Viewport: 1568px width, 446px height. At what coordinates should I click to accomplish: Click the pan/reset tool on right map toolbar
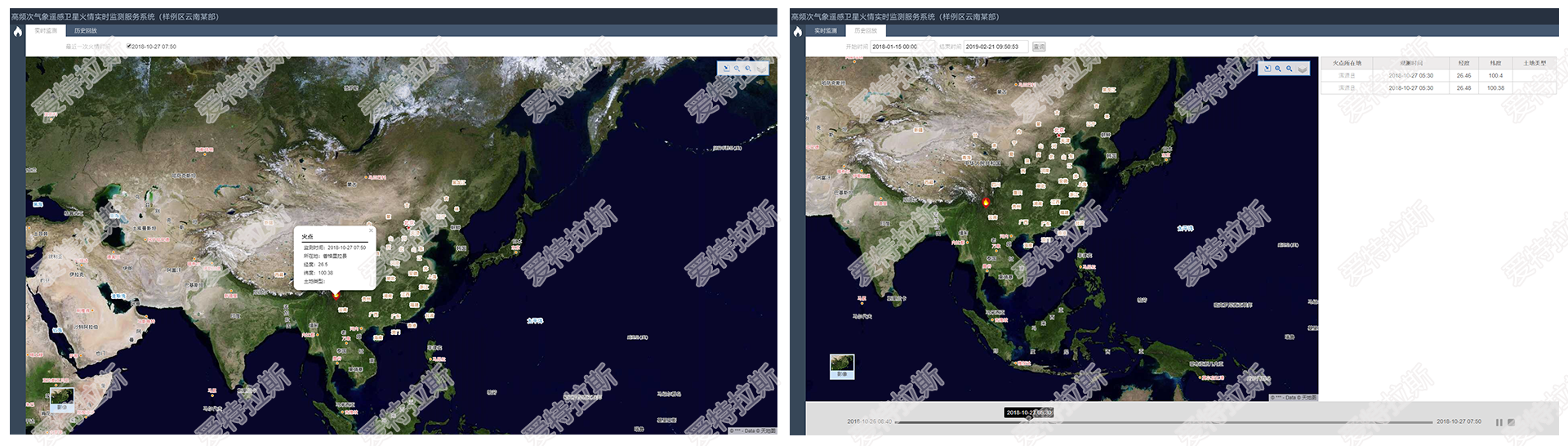[1267, 69]
